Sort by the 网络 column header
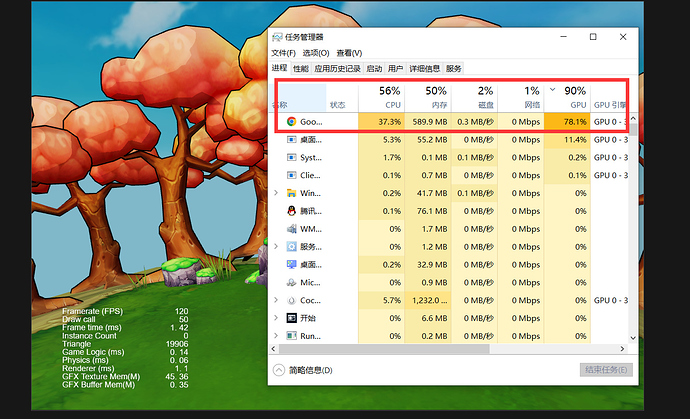This screenshot has height=419, width=690. pos(521,97)
